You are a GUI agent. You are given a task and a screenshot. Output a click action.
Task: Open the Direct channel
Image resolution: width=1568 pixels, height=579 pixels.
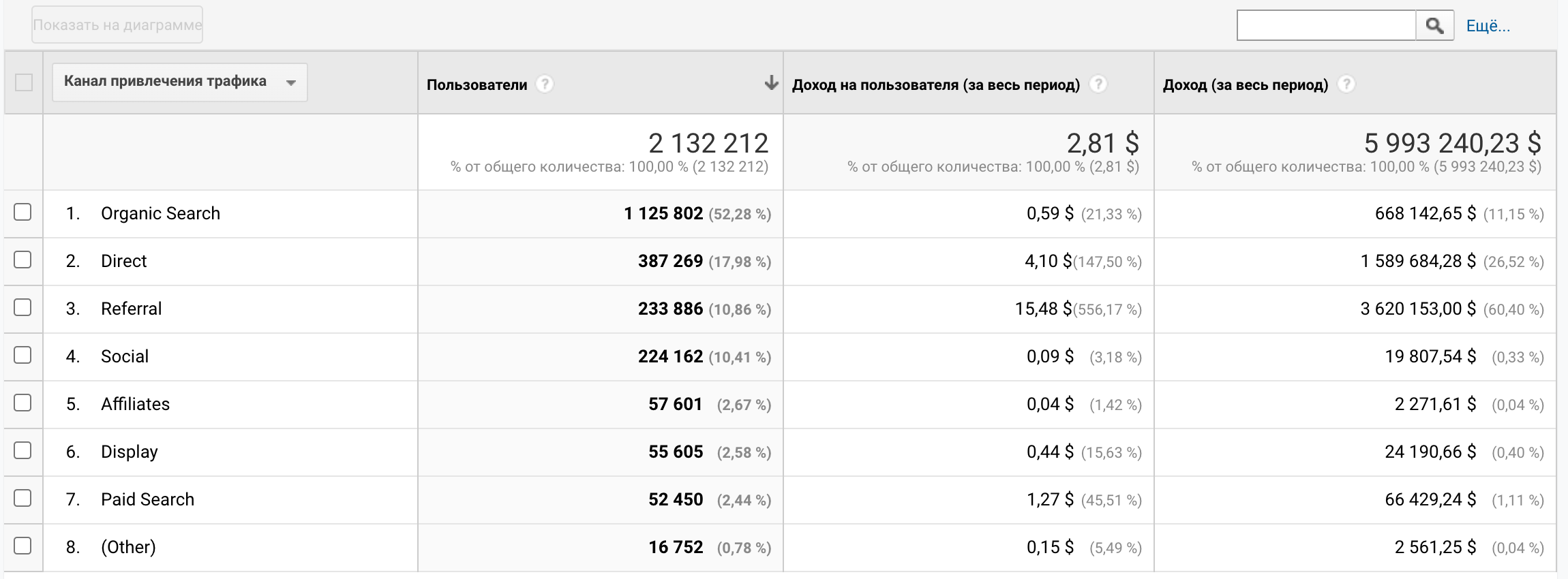click(x=124, y=261)
